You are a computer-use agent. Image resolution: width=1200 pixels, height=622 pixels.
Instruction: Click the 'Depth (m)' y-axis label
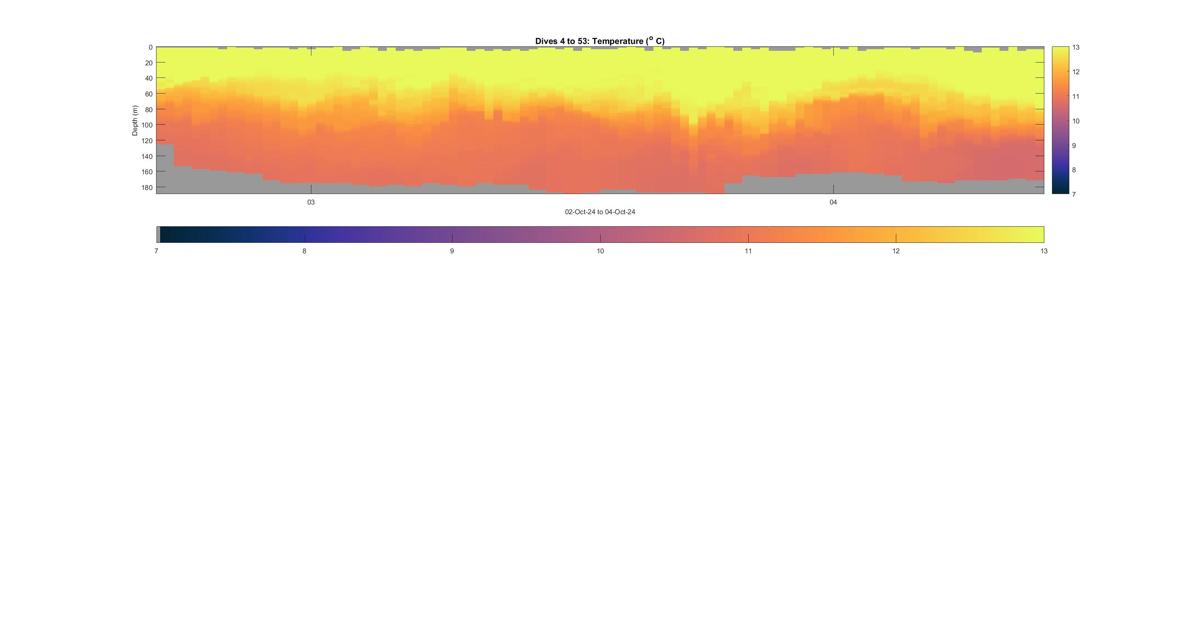pos(134,120)
